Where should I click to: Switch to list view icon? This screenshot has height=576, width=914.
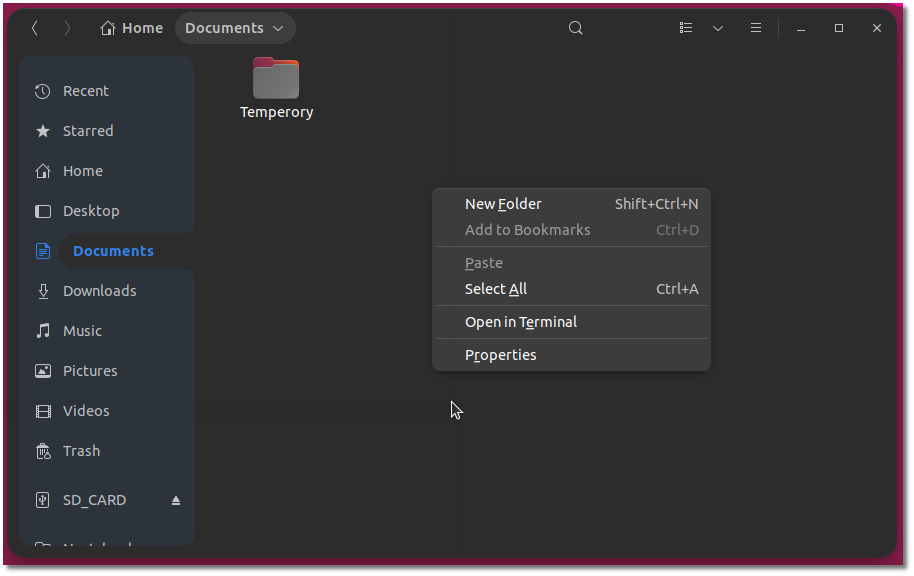click(x=686, y=28)
